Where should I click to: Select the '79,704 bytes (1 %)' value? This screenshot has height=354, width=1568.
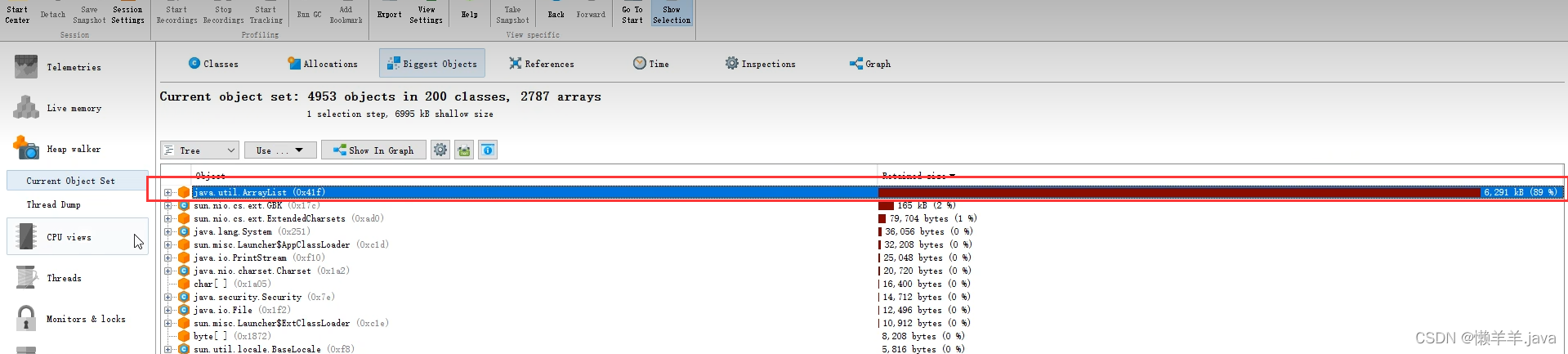(x=933, y=218)
